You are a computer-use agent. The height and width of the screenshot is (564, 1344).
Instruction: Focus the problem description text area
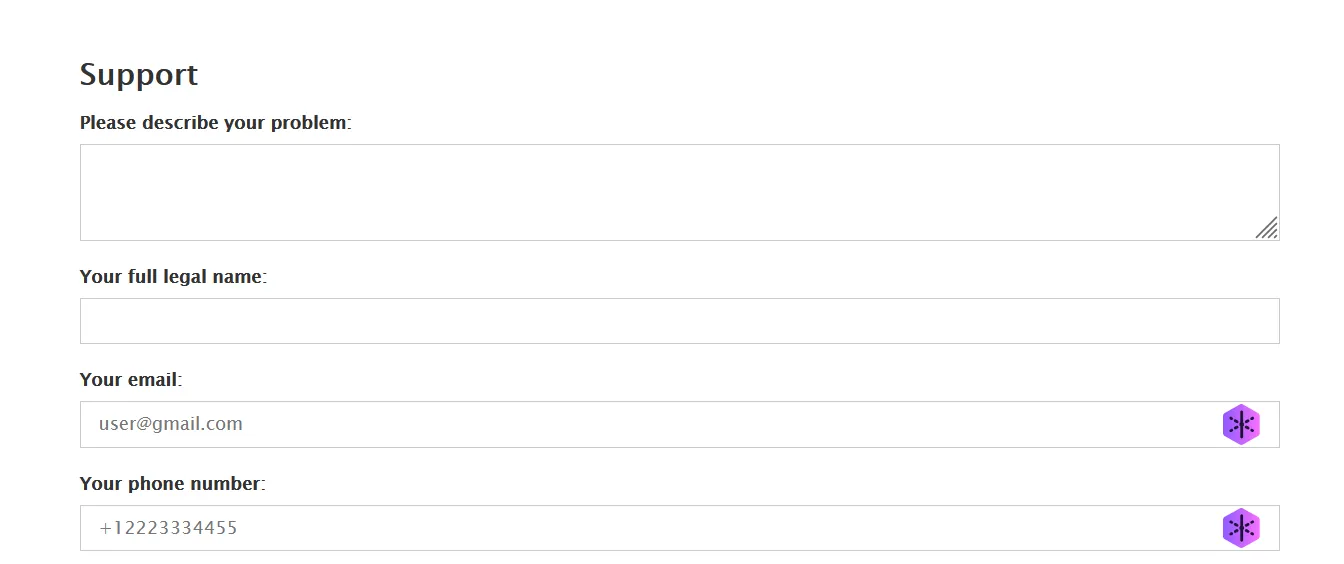point(660,192)
